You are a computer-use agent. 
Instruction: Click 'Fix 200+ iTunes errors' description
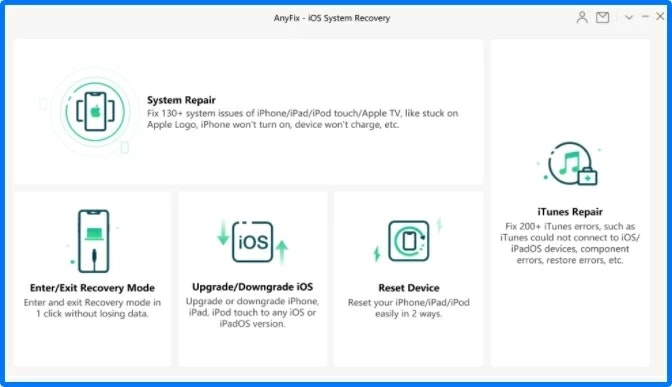pyautogui.click(x=570, y=243)
